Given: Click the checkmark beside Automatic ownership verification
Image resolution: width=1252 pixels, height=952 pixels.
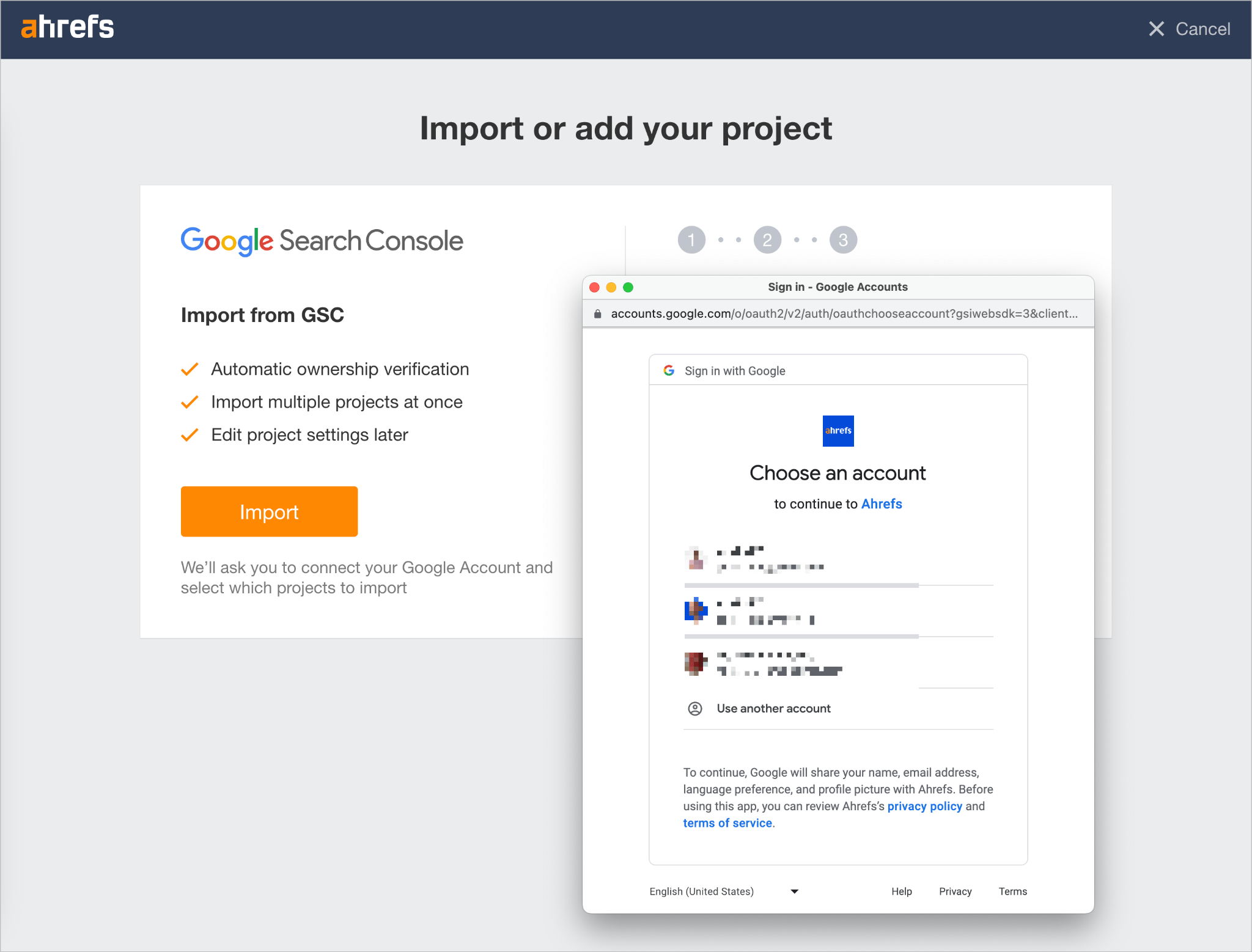Looking at the screenshot, I should point(190,368).
